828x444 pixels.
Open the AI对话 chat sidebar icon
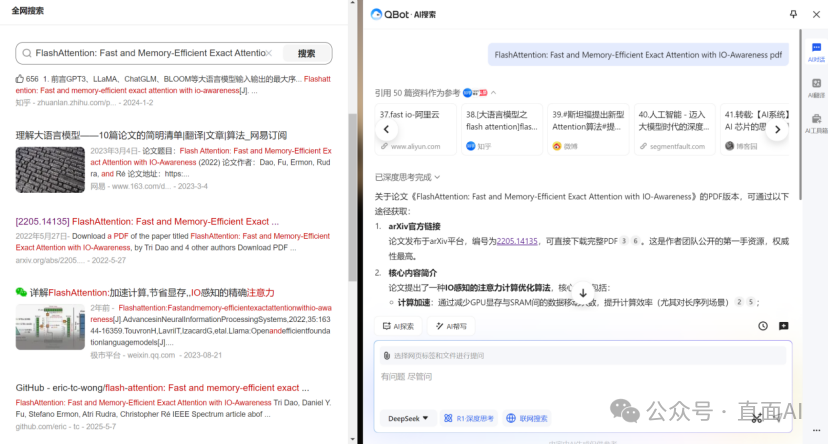[816, 52]
